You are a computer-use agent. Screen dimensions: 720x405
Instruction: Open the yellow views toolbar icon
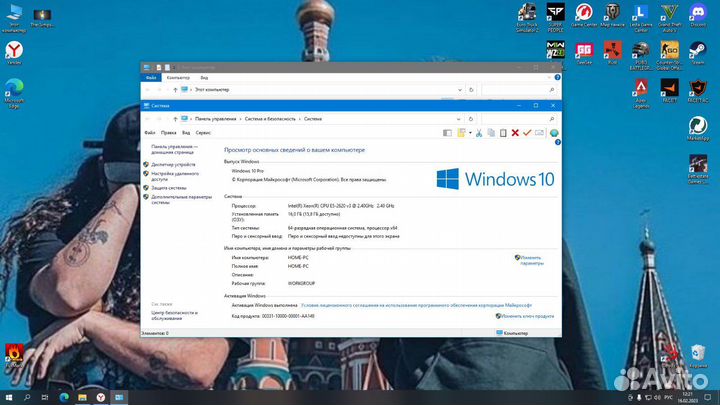461,133
